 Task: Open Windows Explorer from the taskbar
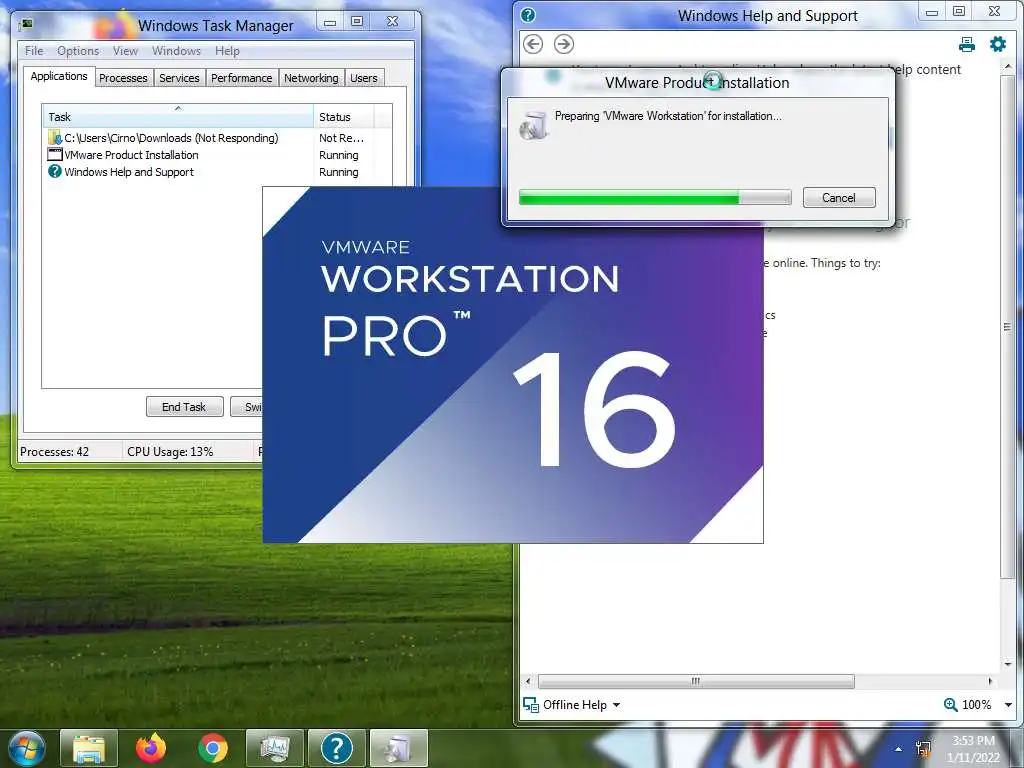(x=89, y=748)
